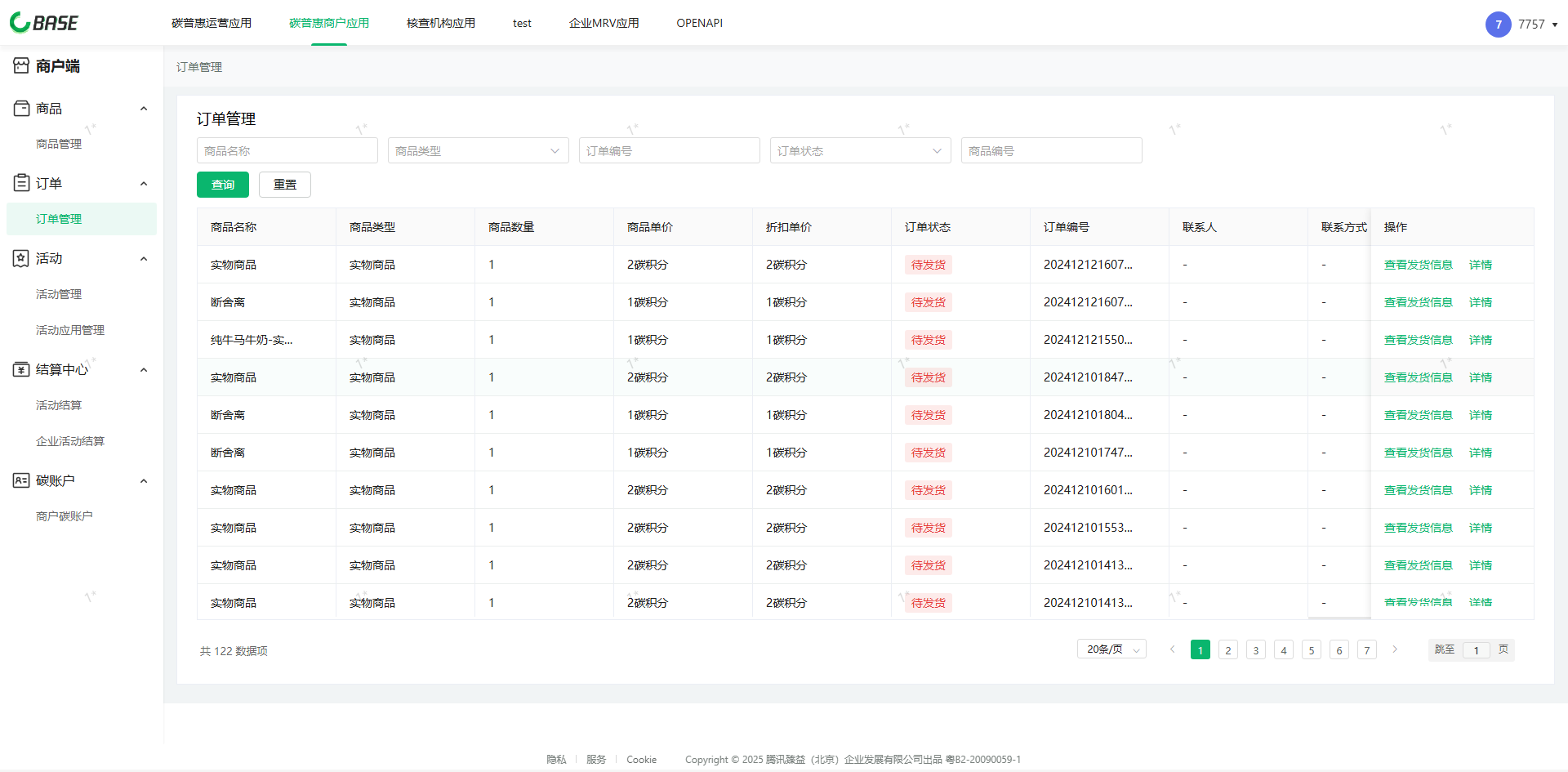Collapse the 结算中心 sidebar section chevron
The height and width of the screenshot is (772, 1568).
(144, 370)
